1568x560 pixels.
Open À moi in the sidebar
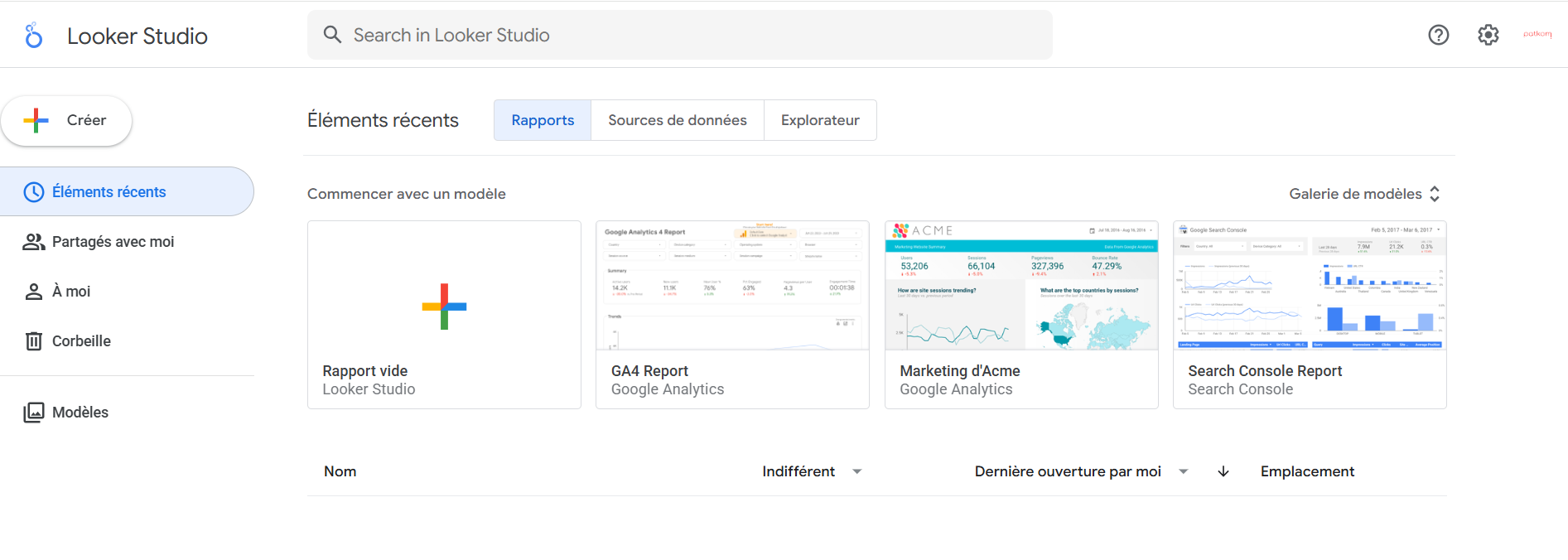point(127,292)
